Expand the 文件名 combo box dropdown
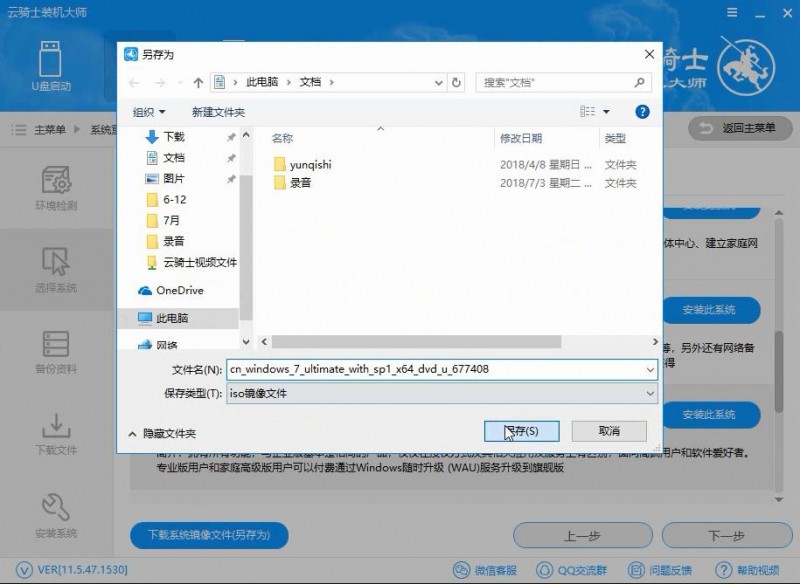800x584 pixels. 650,369
